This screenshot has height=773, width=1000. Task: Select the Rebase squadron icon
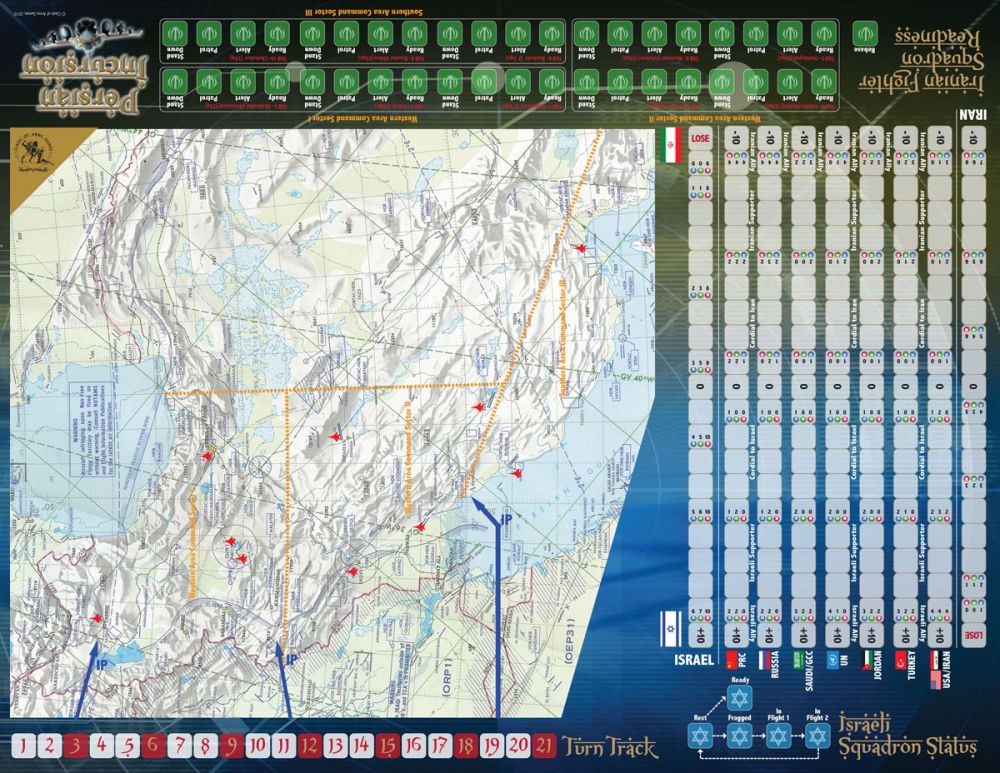click(x=863, y=33)
